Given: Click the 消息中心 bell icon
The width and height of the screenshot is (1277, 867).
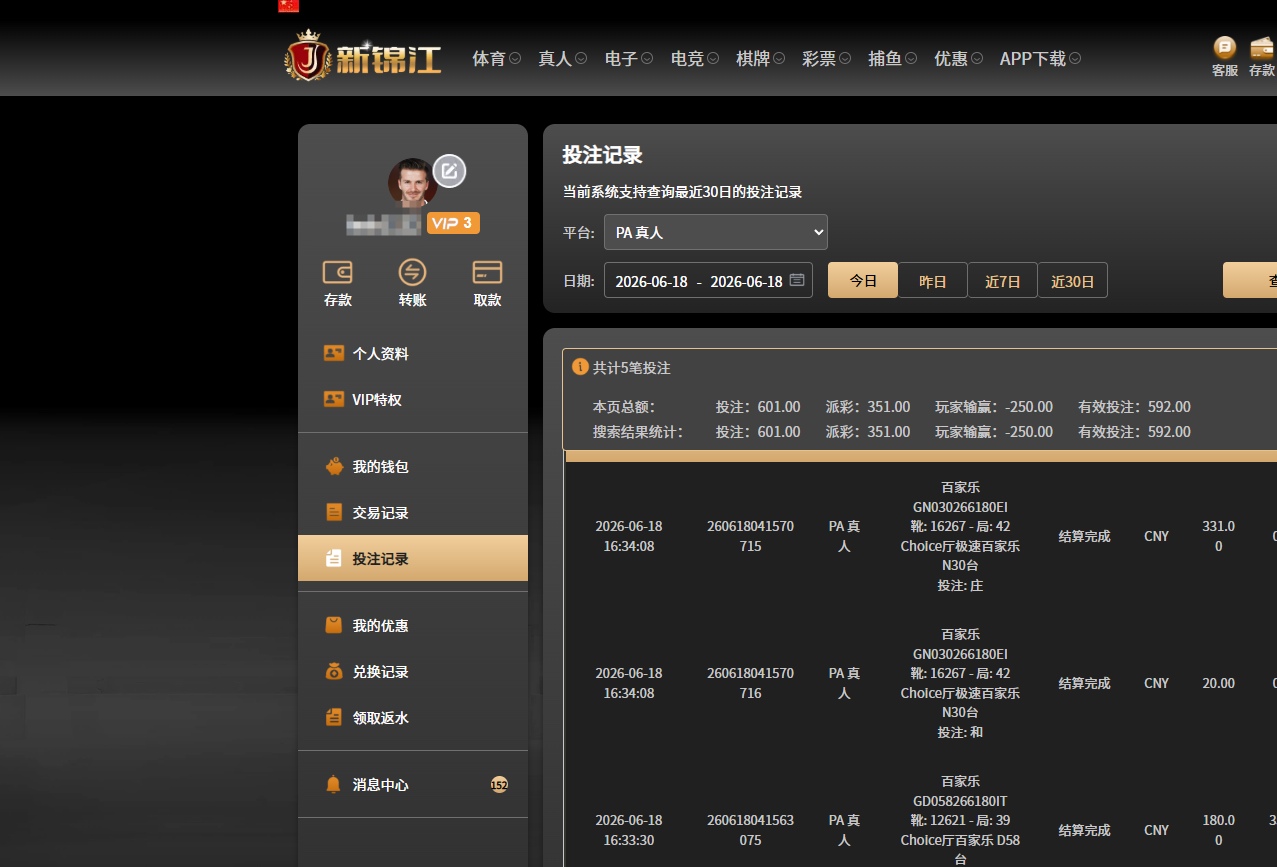Looking at the screenshot, I should [x=334, y=784].
